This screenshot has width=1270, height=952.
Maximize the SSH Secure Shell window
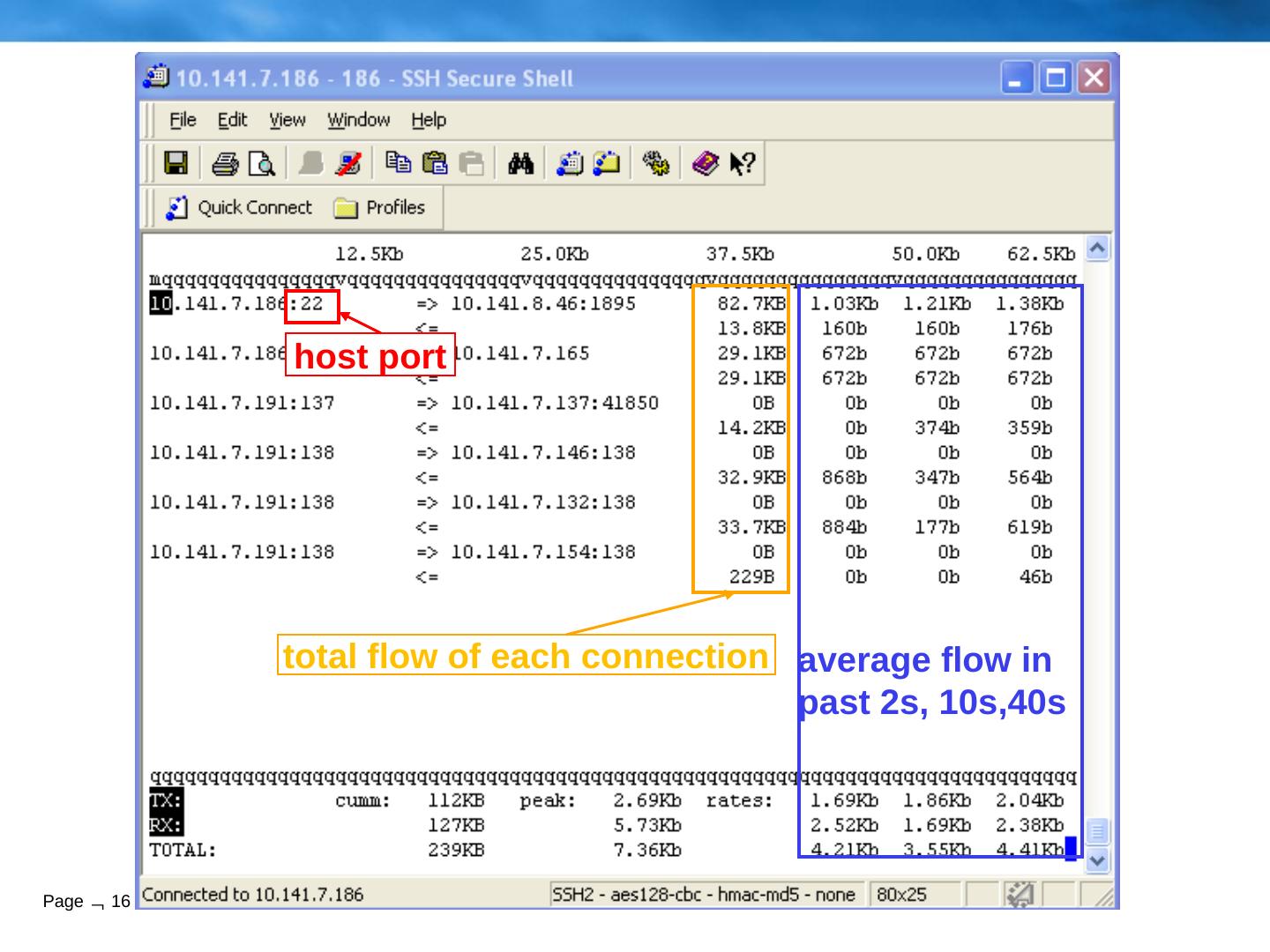click(x=1055, y=78)
